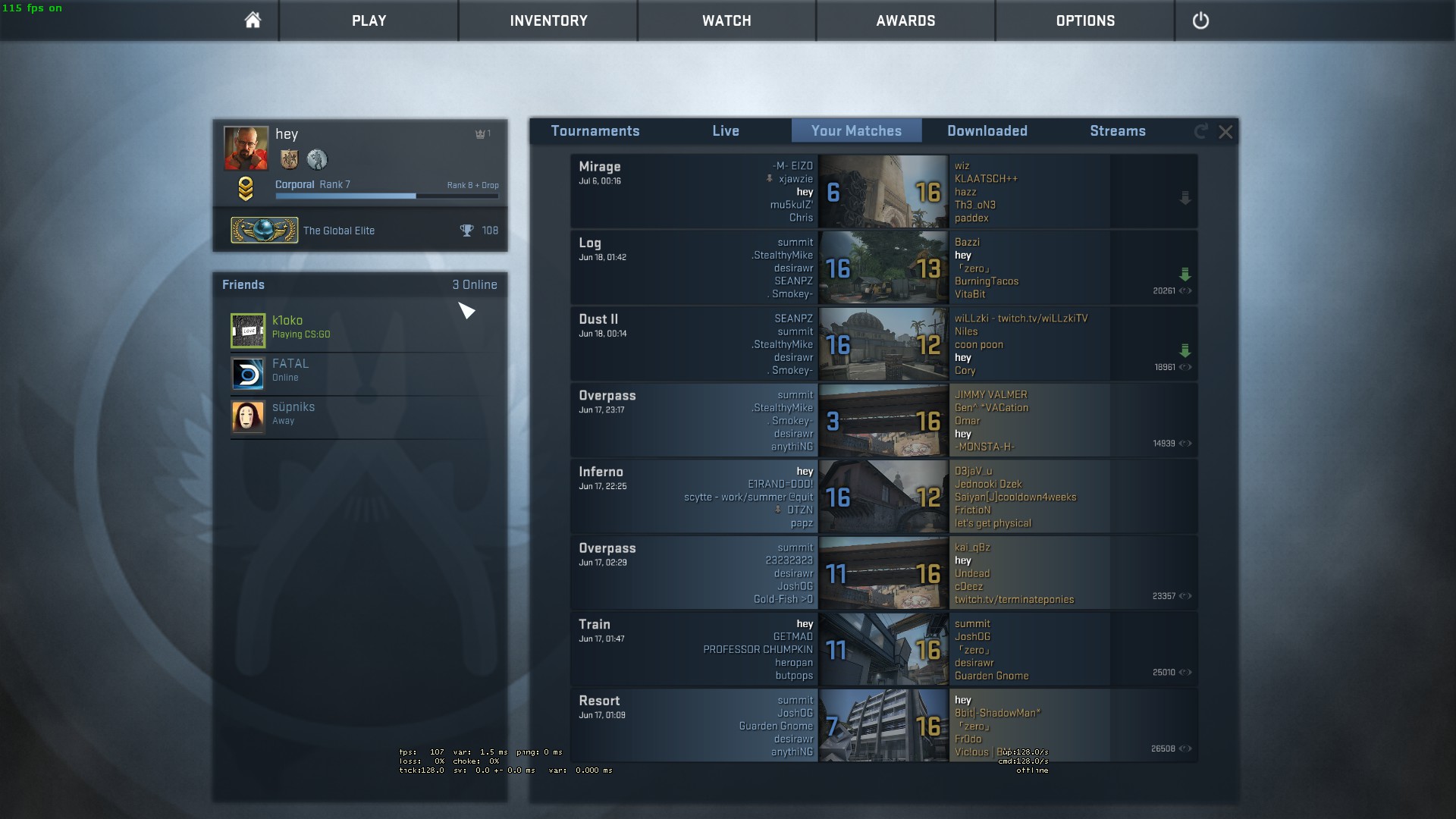Click player name PROFESSOR CHUMPKIN

tap(758, 650)
